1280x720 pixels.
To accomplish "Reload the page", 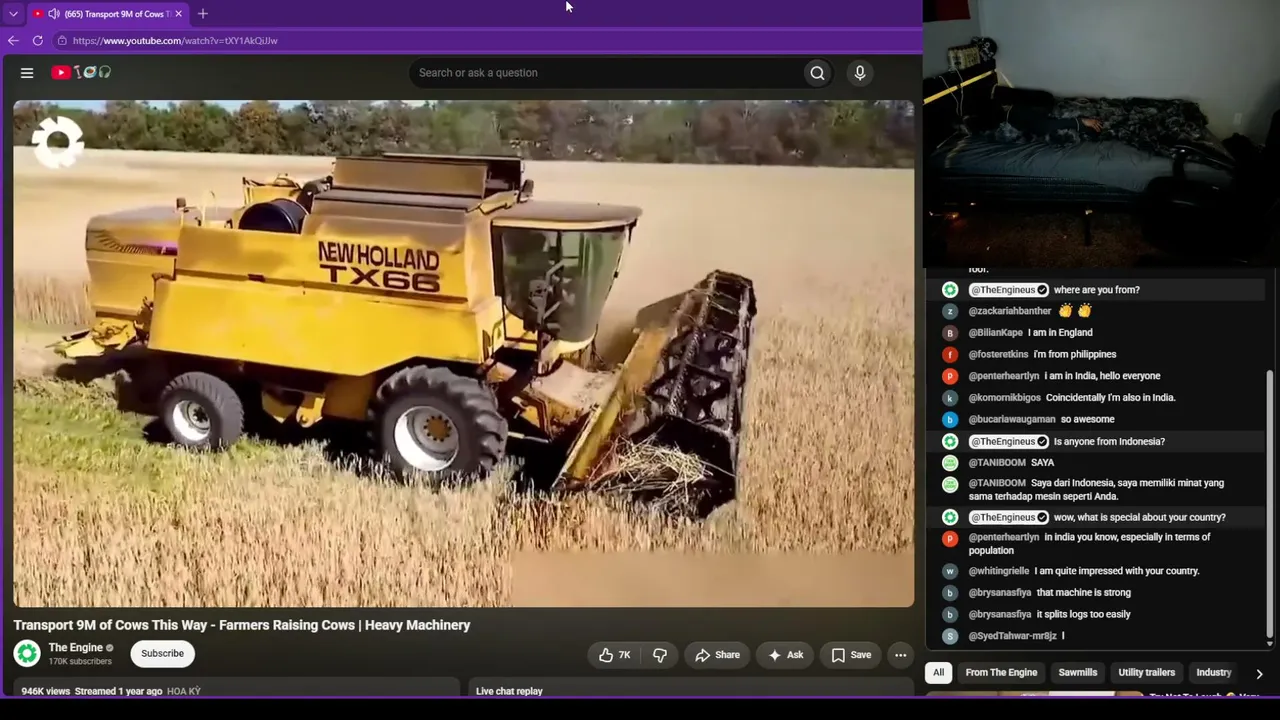I will click(x=38, y=41).
